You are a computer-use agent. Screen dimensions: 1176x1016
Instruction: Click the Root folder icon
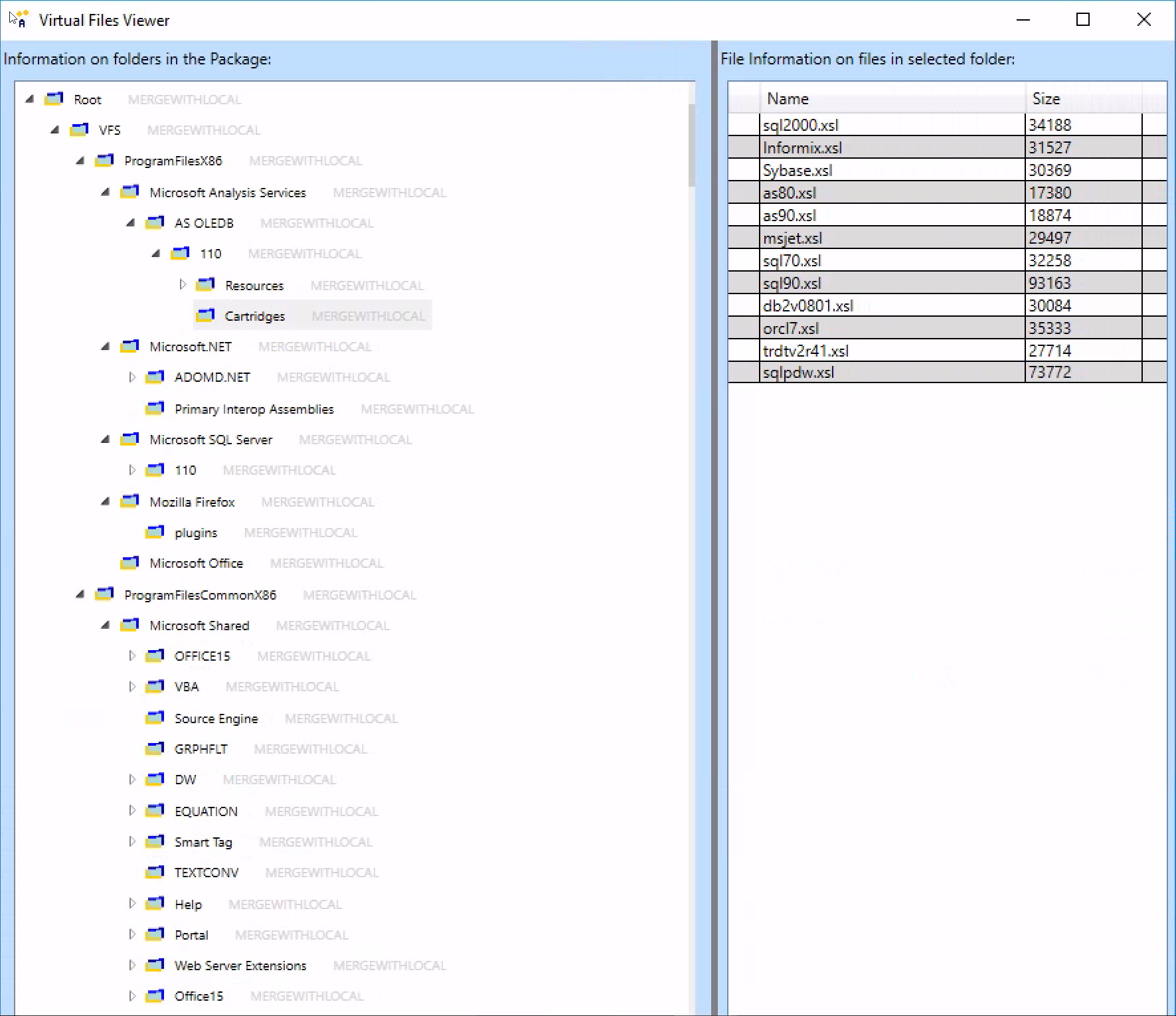pos(54,99)
